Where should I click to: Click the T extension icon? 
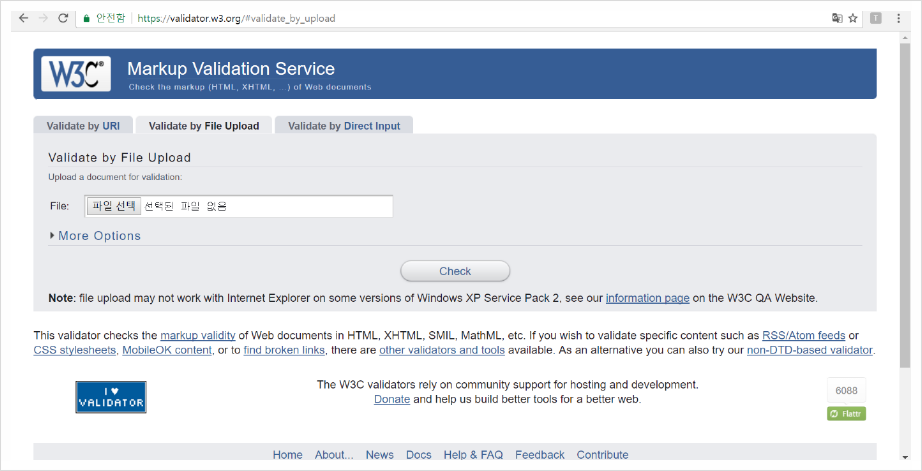point(876,18)
